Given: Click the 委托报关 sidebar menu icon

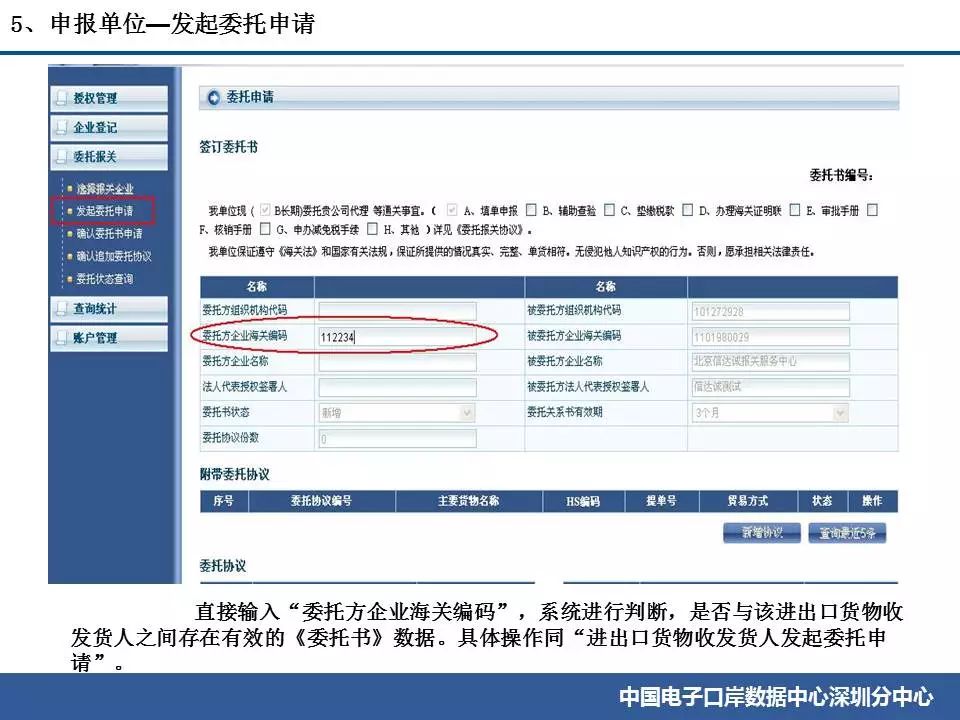Looking at the screenshot, I should pyautogui.click(x=63, y=158).
